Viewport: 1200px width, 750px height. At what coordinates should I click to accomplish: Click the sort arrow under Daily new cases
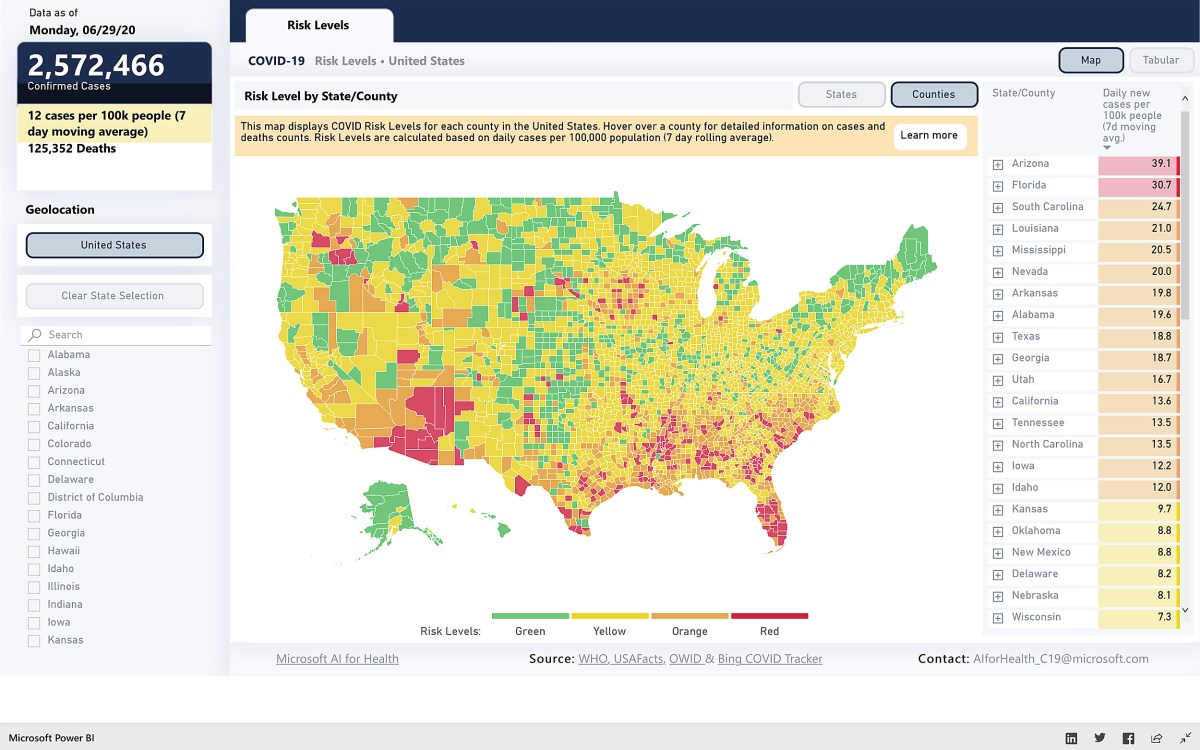(1107, 148)
